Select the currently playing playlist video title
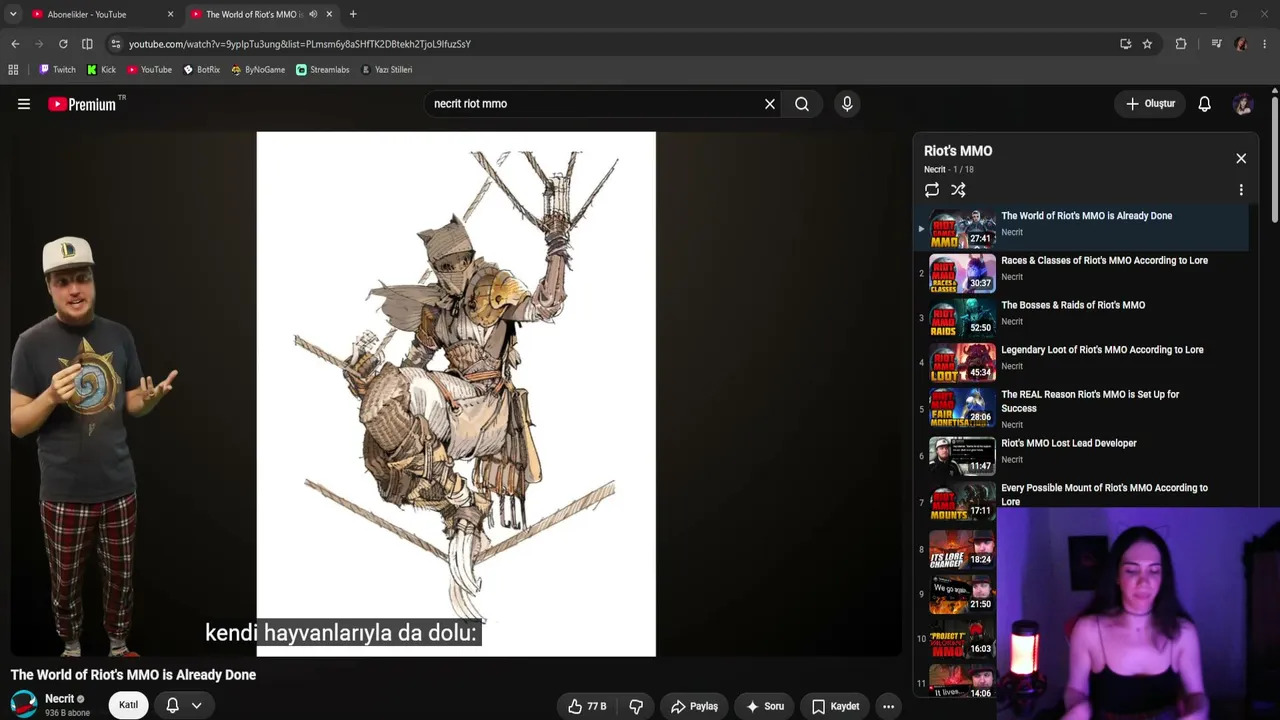 (1086, 216)
